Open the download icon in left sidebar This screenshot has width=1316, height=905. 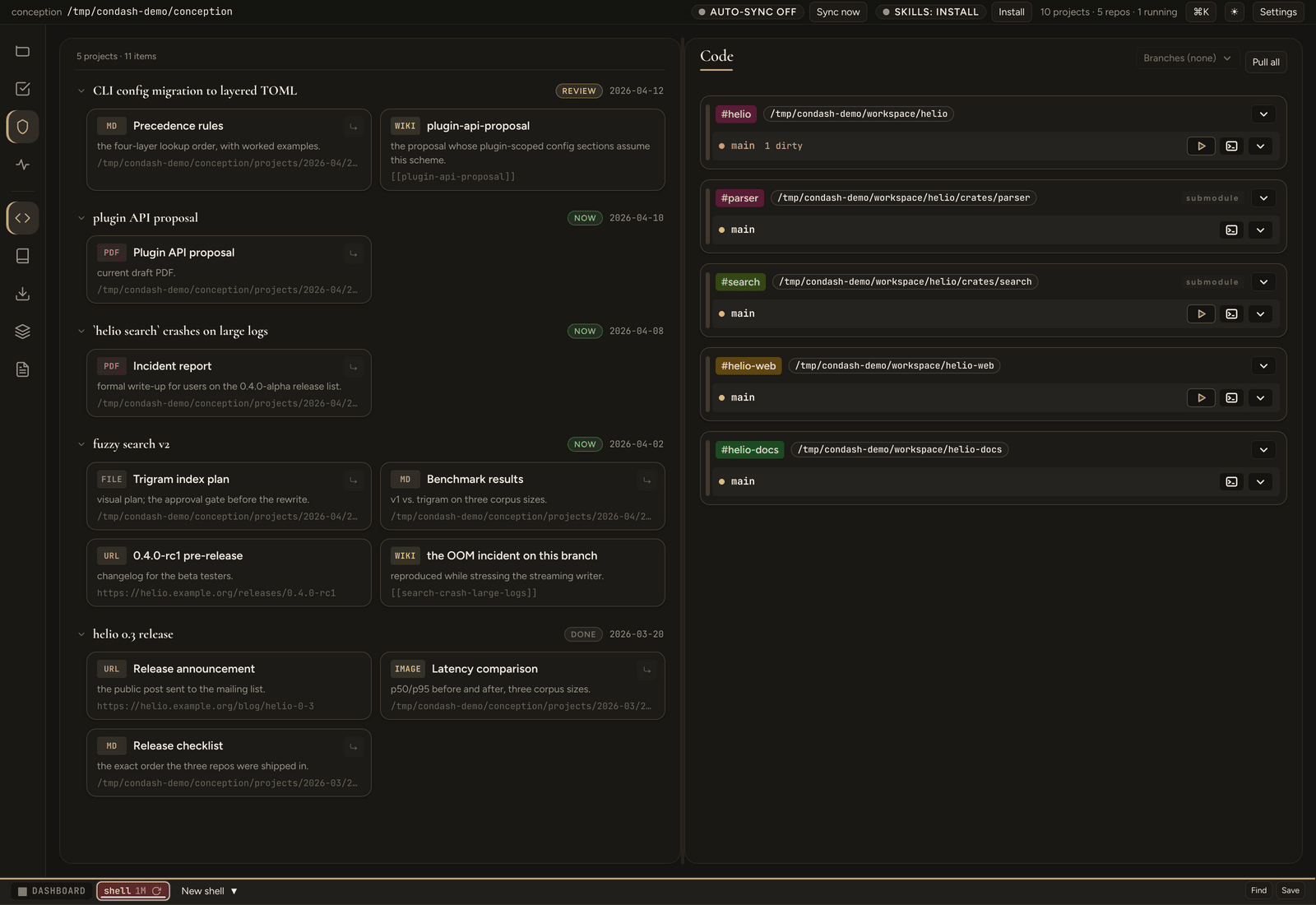pyautogui.click(x=22, y=294)
